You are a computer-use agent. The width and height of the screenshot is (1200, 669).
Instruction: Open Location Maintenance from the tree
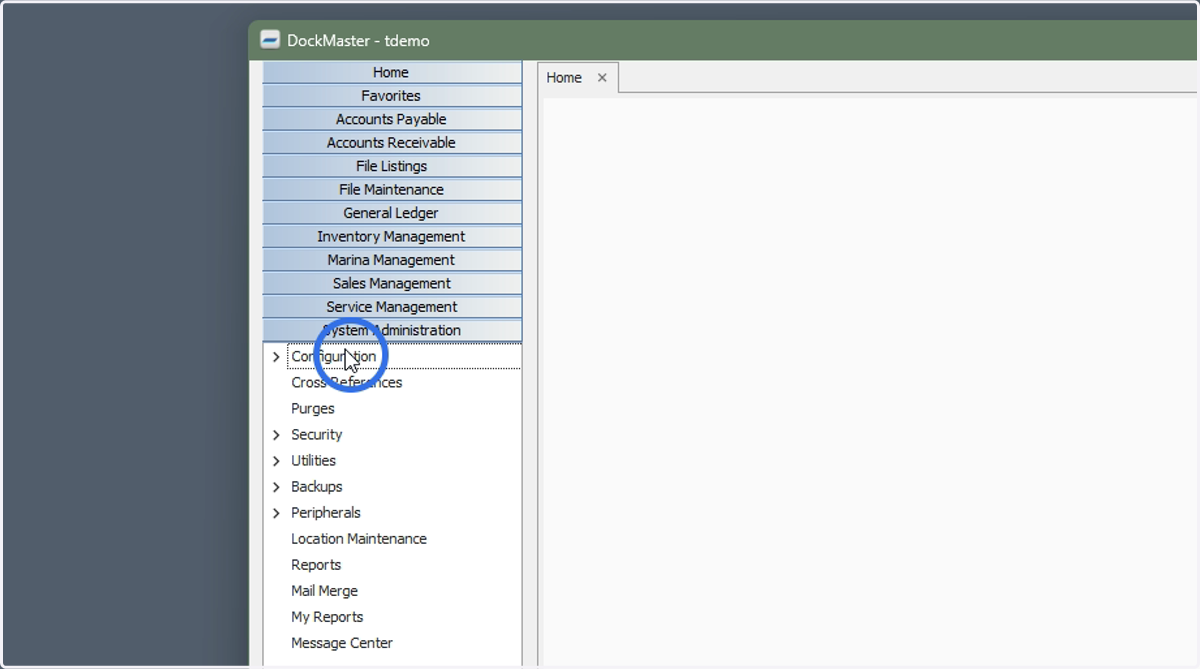tap(359, 538)
